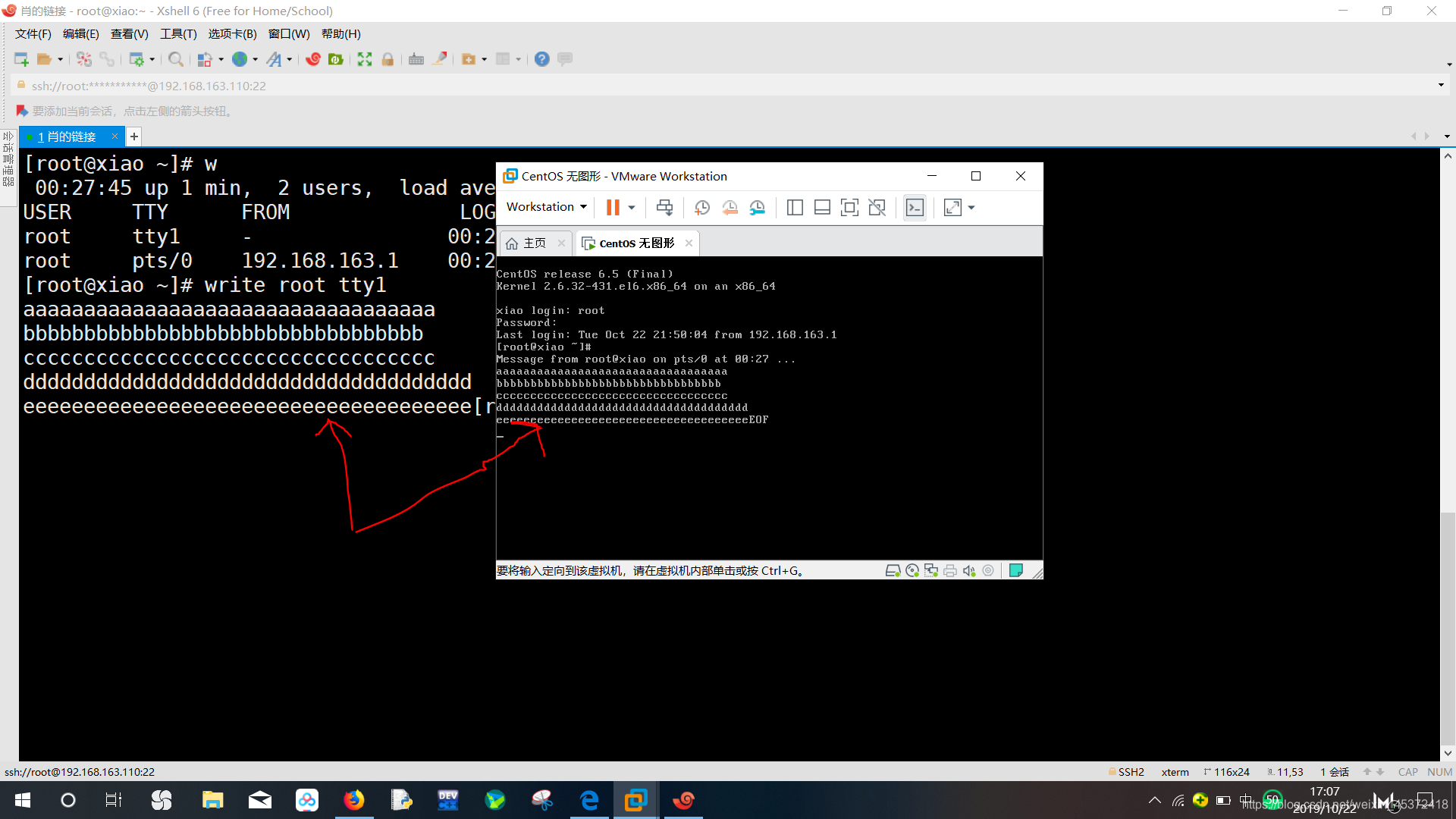
Task: Pause the virtual machine with orange pause button
Action: [x=613, y=207]
